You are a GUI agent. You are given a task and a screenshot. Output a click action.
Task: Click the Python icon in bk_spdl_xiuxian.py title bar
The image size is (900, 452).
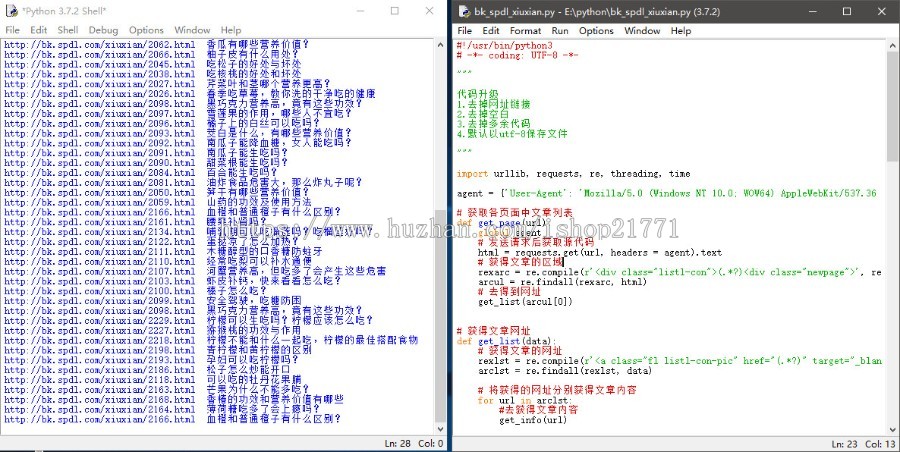(464, 11)
